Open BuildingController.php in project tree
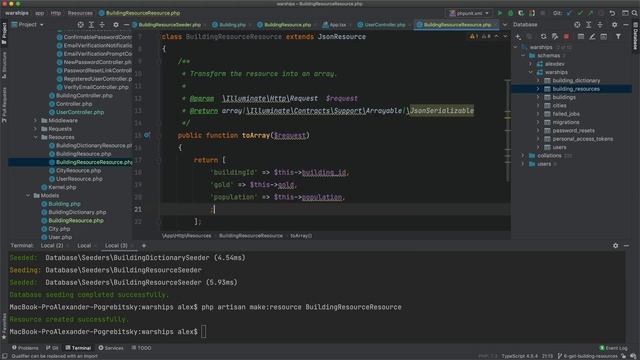The height and width of the screenshot is (360, 640). pyautogui.click(x=84, y=96)
